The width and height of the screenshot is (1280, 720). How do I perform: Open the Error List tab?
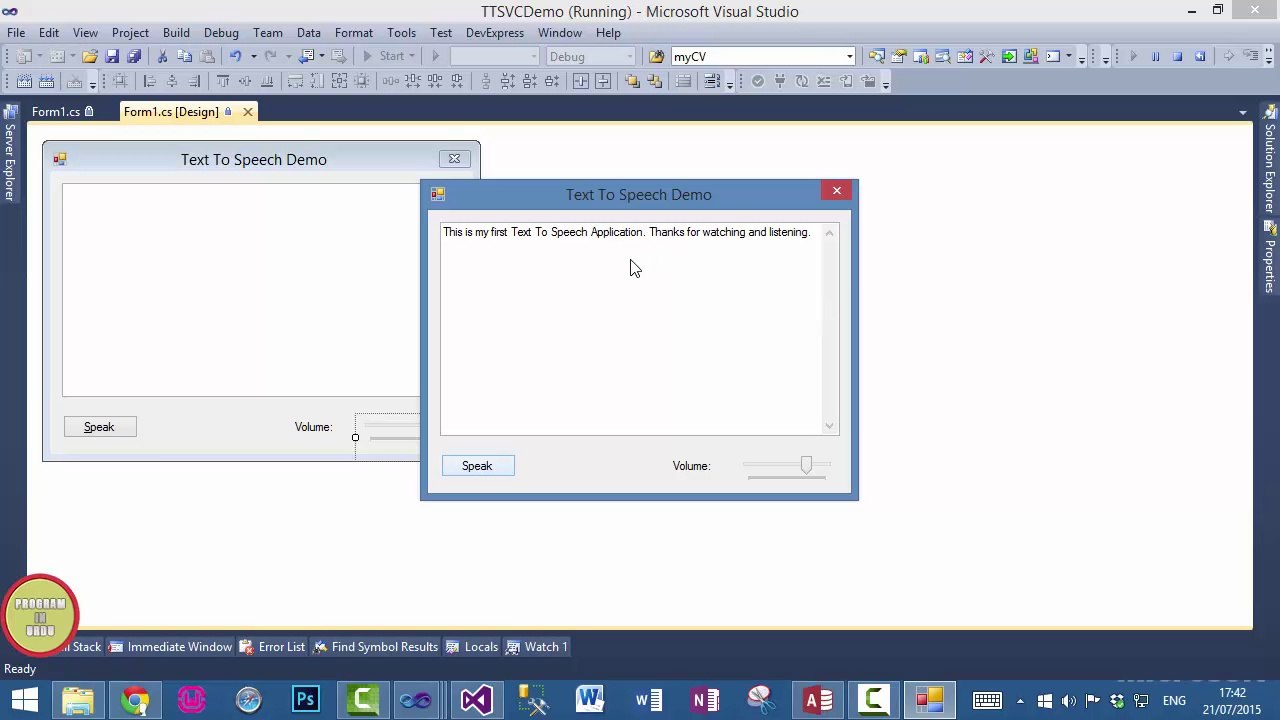pos(272,647)
